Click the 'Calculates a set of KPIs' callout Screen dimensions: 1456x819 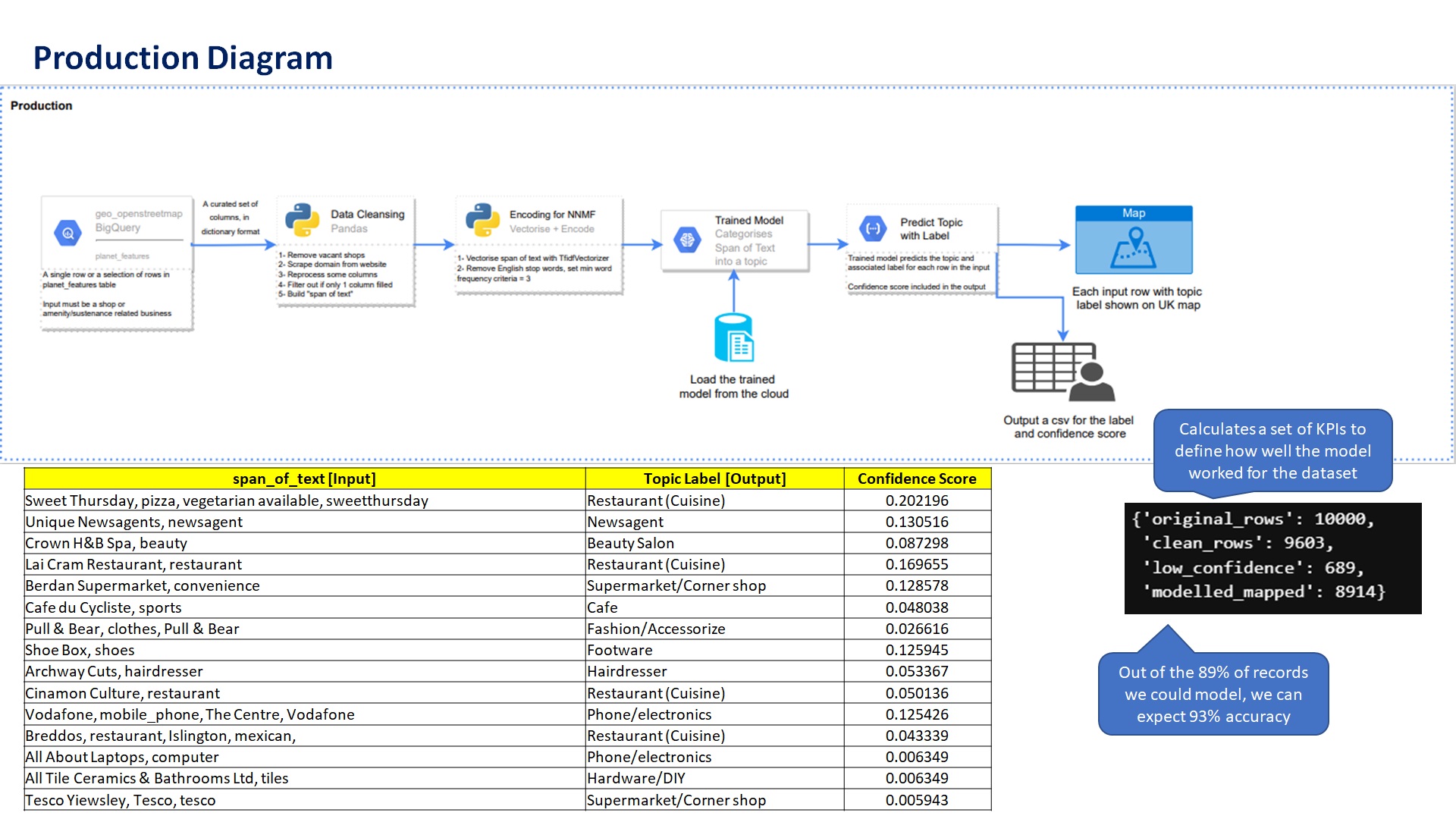[x=1272, y=450]
